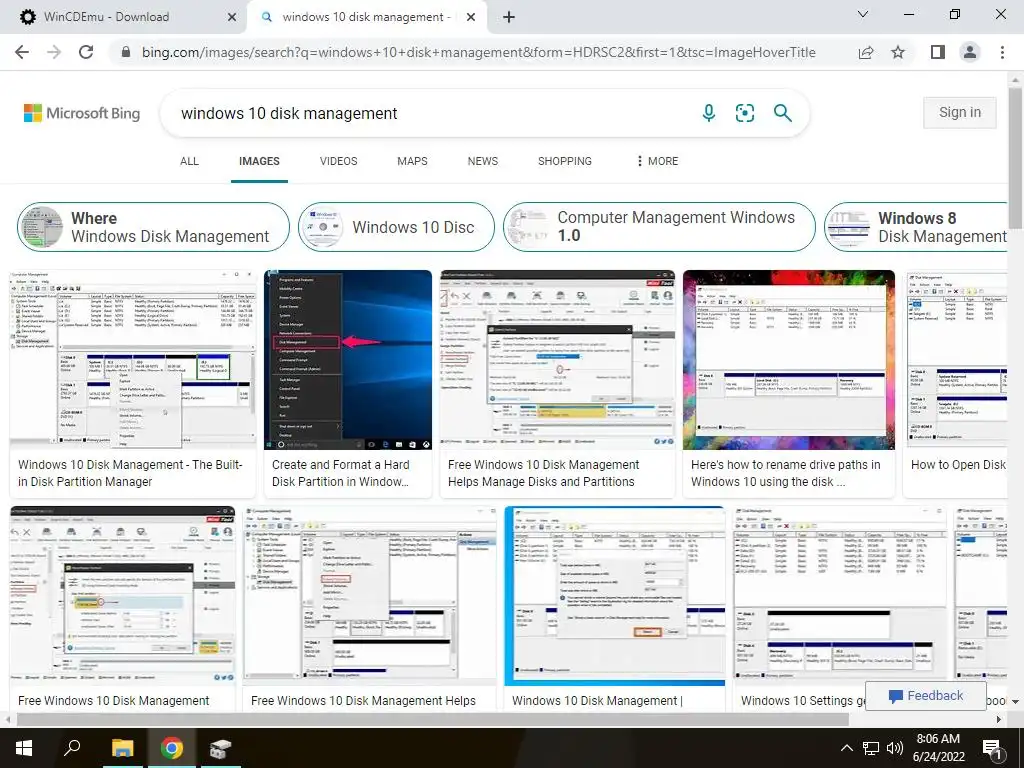Open the browser side panel
This screenshot has width=1024, height=768.
pyautogui.click(x=938, y=52)
